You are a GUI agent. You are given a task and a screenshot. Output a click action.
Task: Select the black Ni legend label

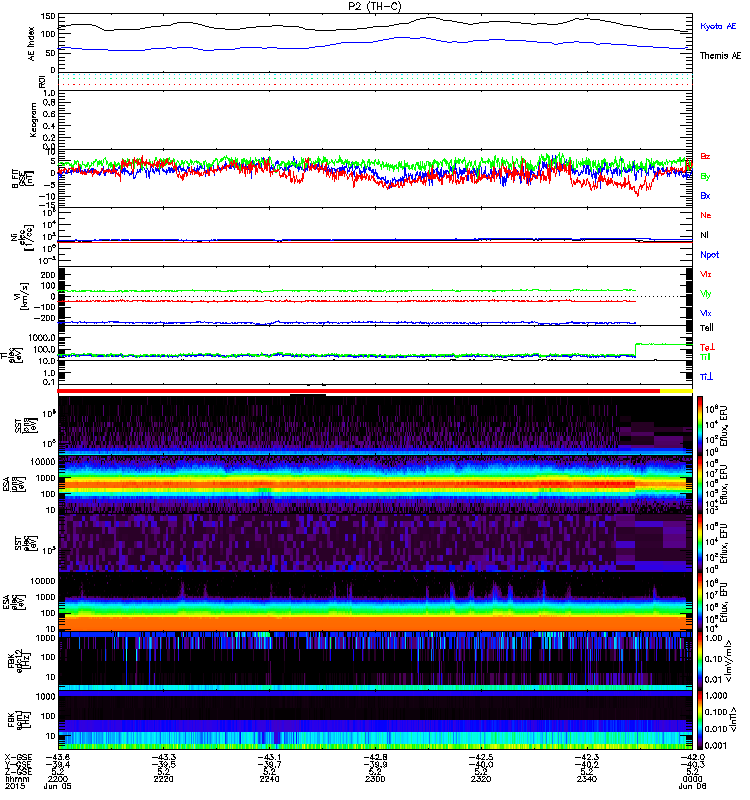[x=705, y=235]
